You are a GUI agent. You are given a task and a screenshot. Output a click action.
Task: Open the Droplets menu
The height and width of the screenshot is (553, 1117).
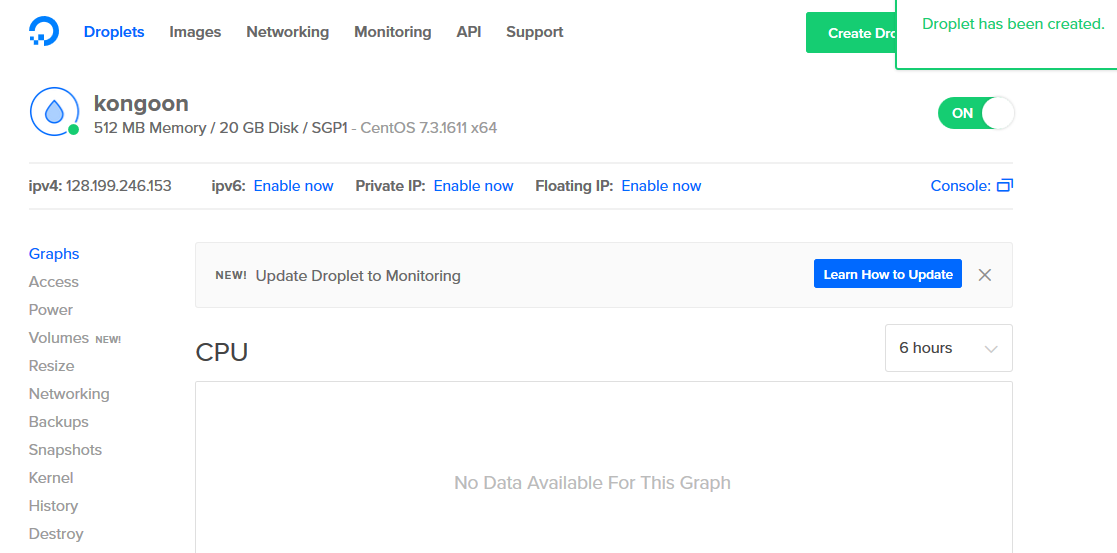[114, 32]
